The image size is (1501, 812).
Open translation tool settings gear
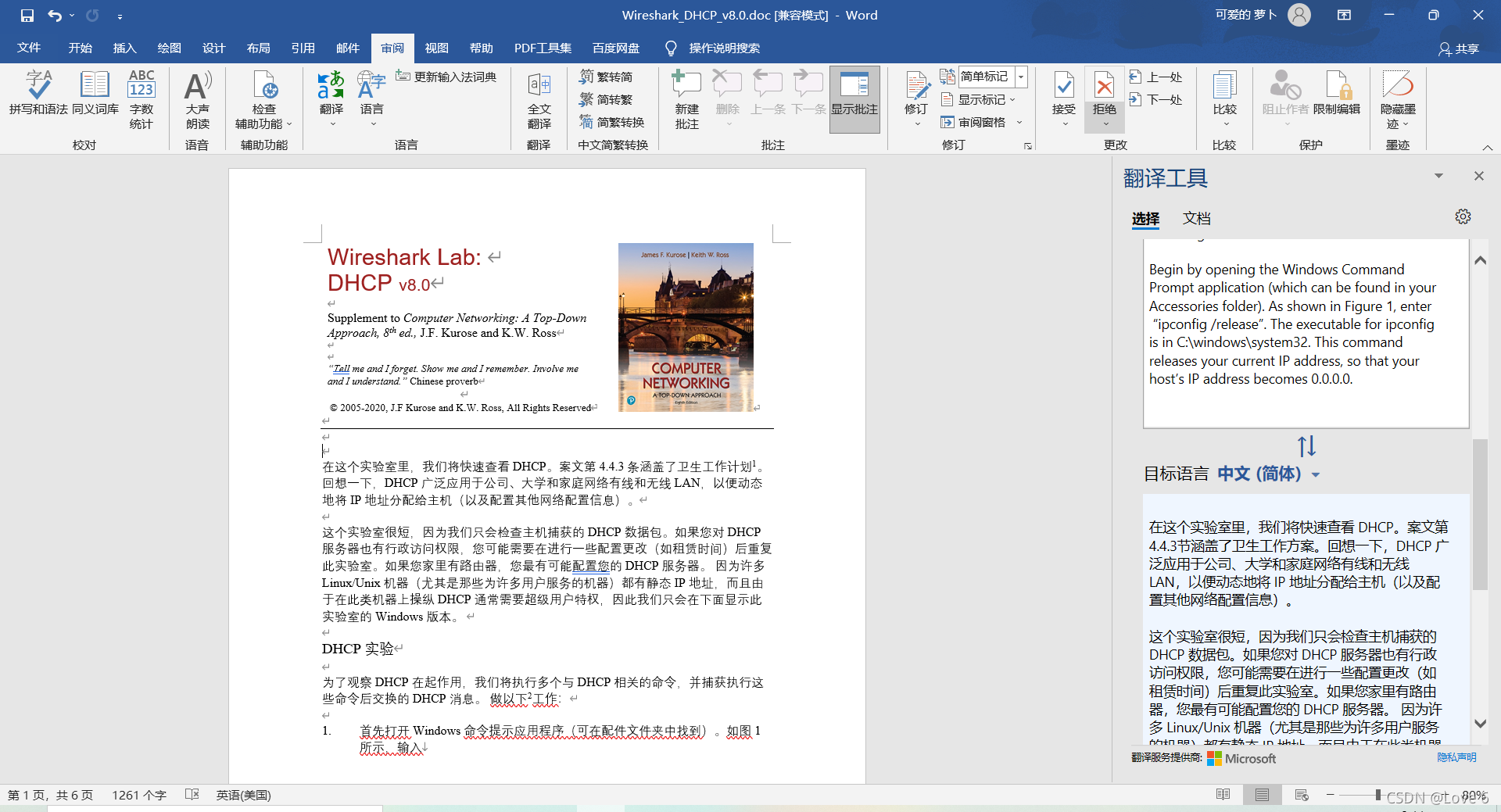(x=1463, y=216)
